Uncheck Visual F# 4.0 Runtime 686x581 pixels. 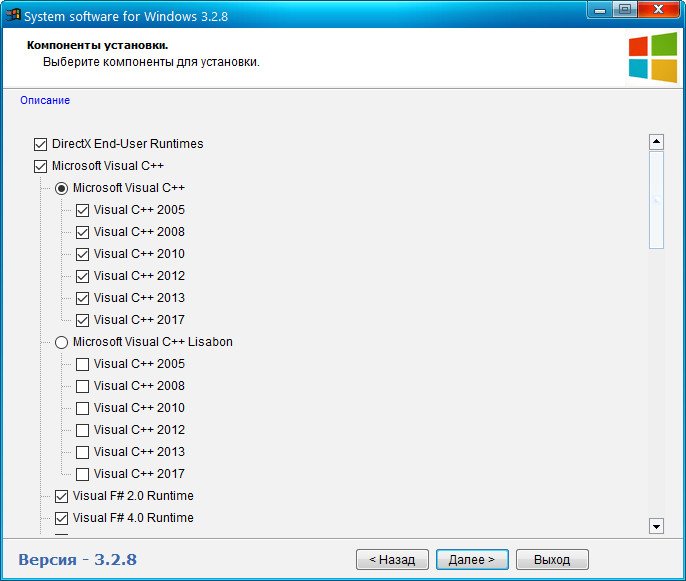pos(61,518)
